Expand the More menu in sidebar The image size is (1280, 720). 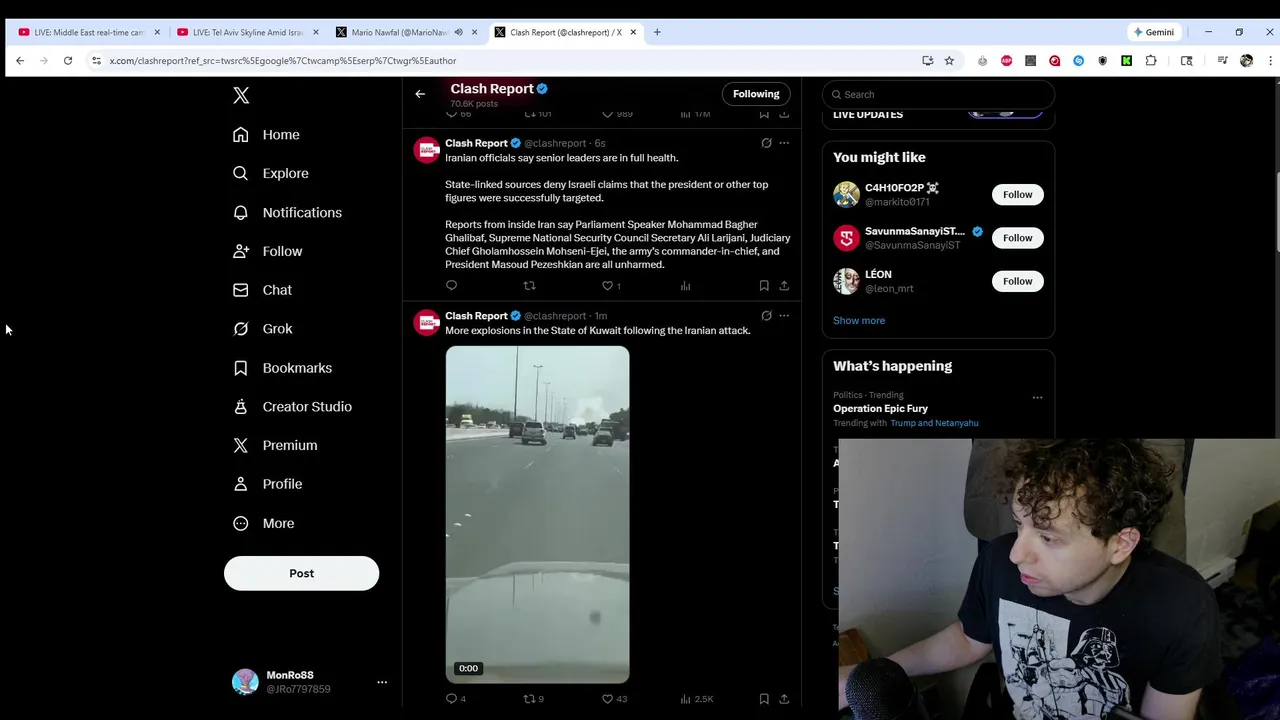coord(263,523)
